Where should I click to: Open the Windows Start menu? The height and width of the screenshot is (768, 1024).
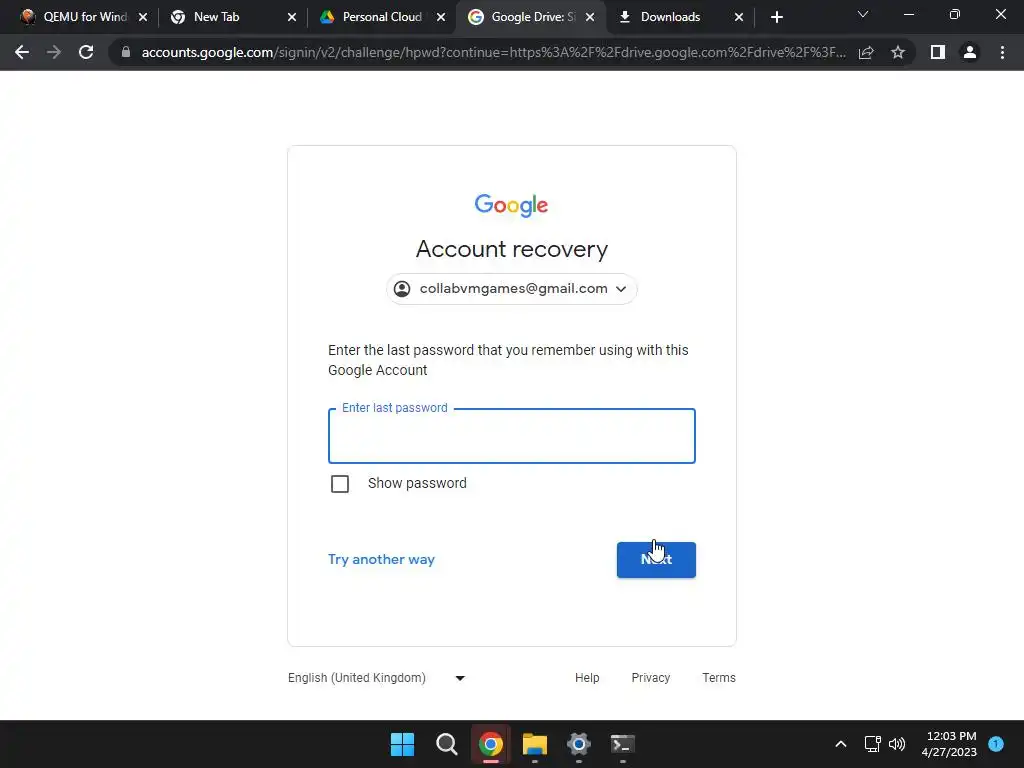(402, 744)
